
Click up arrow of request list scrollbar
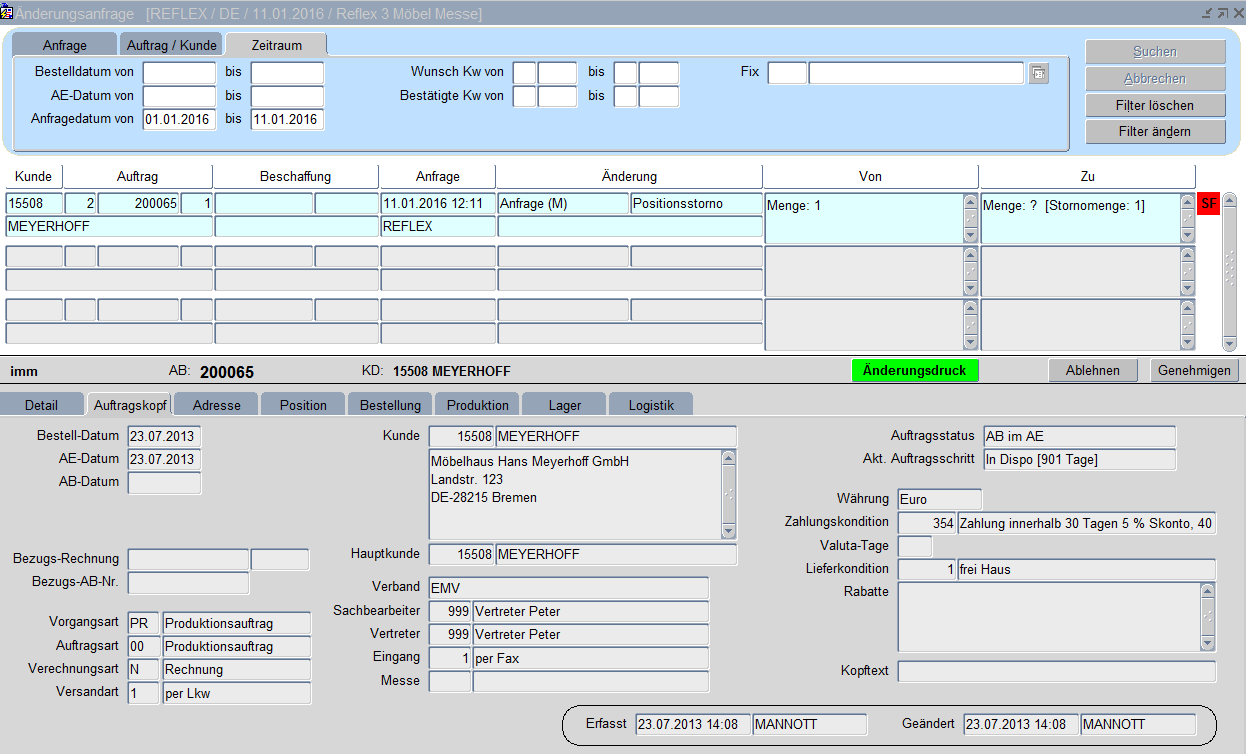coord(1229,200)
